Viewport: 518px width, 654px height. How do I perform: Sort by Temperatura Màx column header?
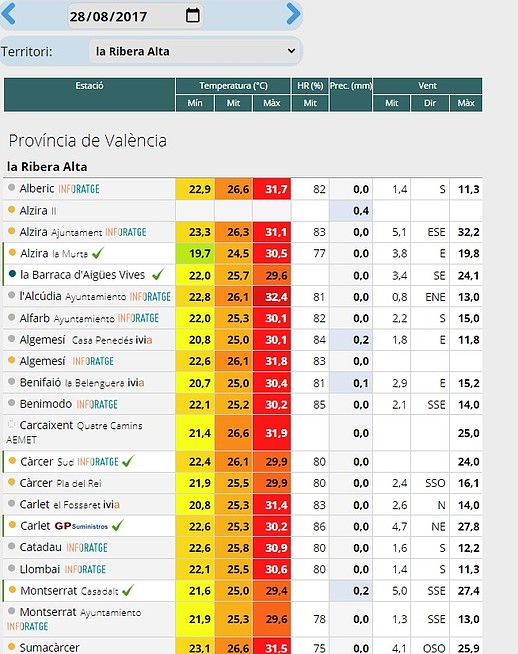click(272, 103)
